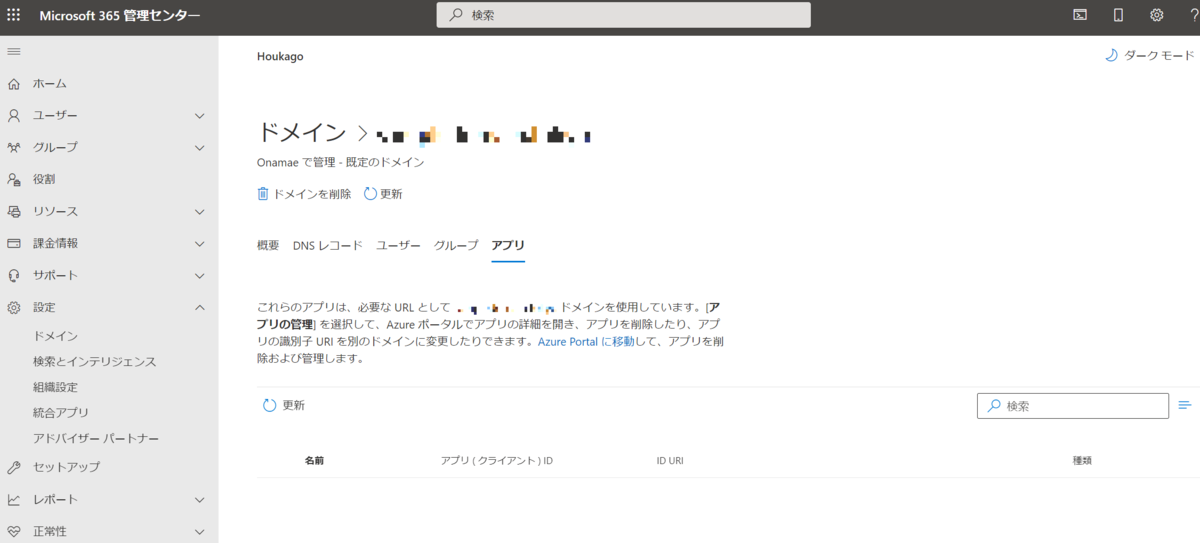
Task: Open 統合アプリ in sidebar
Action: (x=61, y=413)
